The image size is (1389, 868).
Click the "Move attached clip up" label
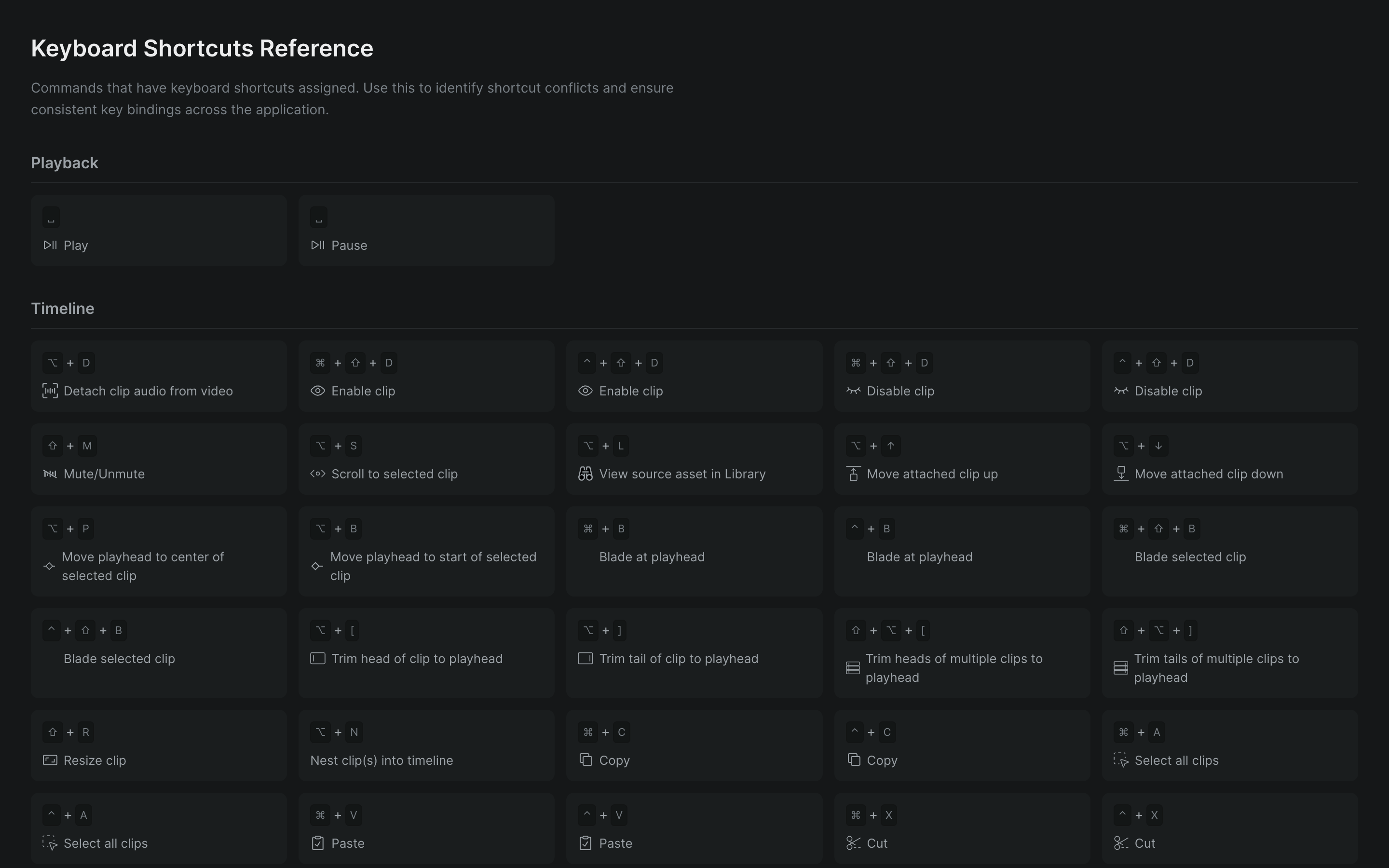click(932, 474)
